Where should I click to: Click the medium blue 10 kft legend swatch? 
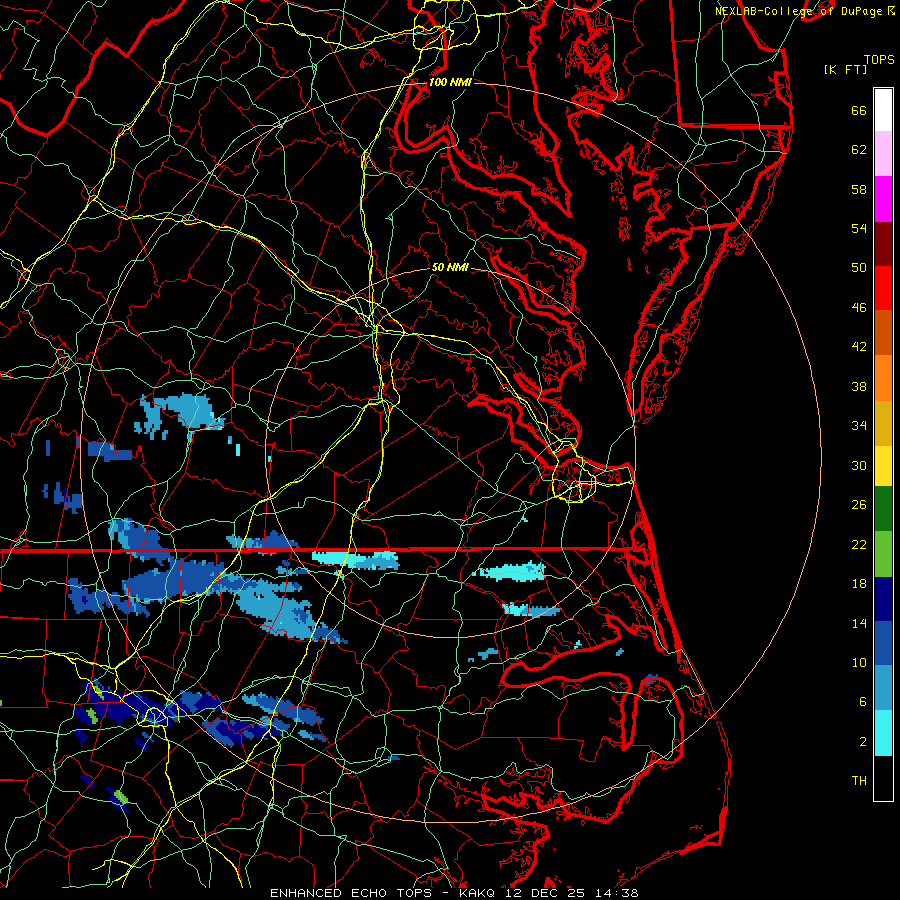pos(883,644)
